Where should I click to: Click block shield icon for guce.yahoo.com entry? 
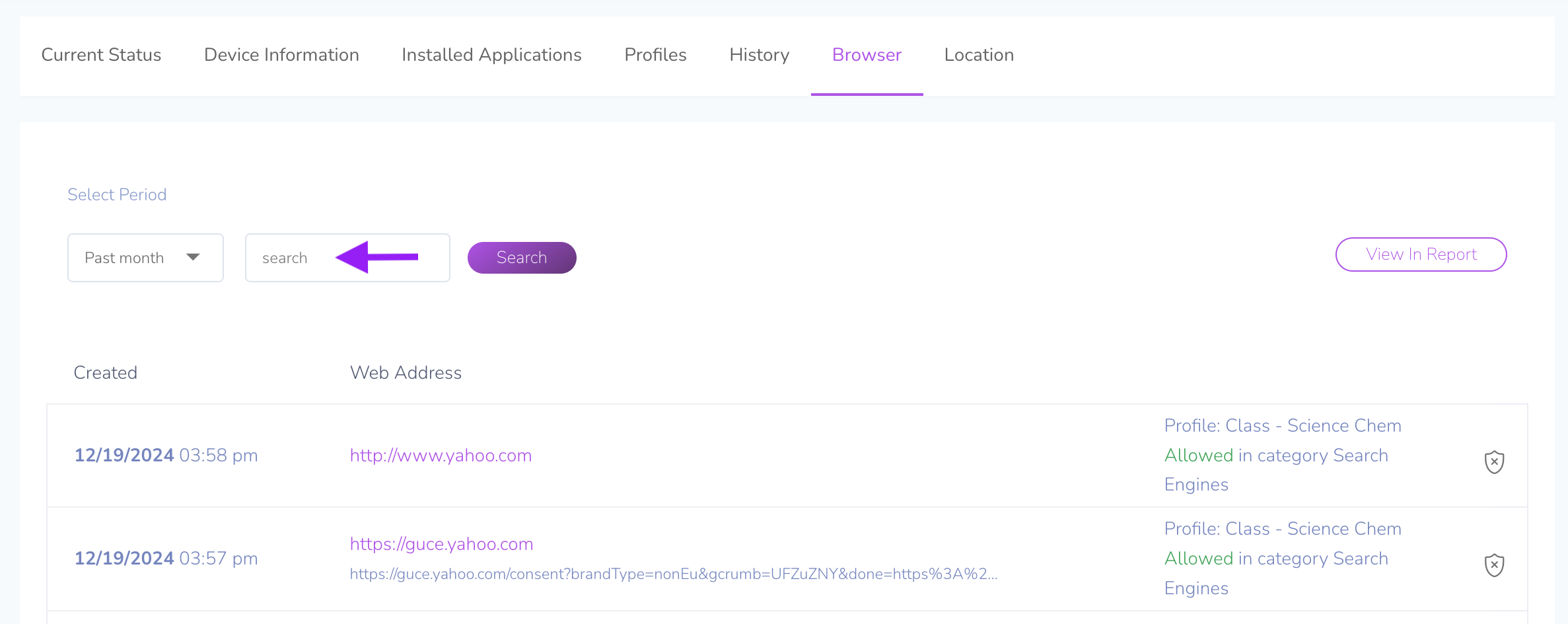pyautogui.click(x=1494, y=565)
